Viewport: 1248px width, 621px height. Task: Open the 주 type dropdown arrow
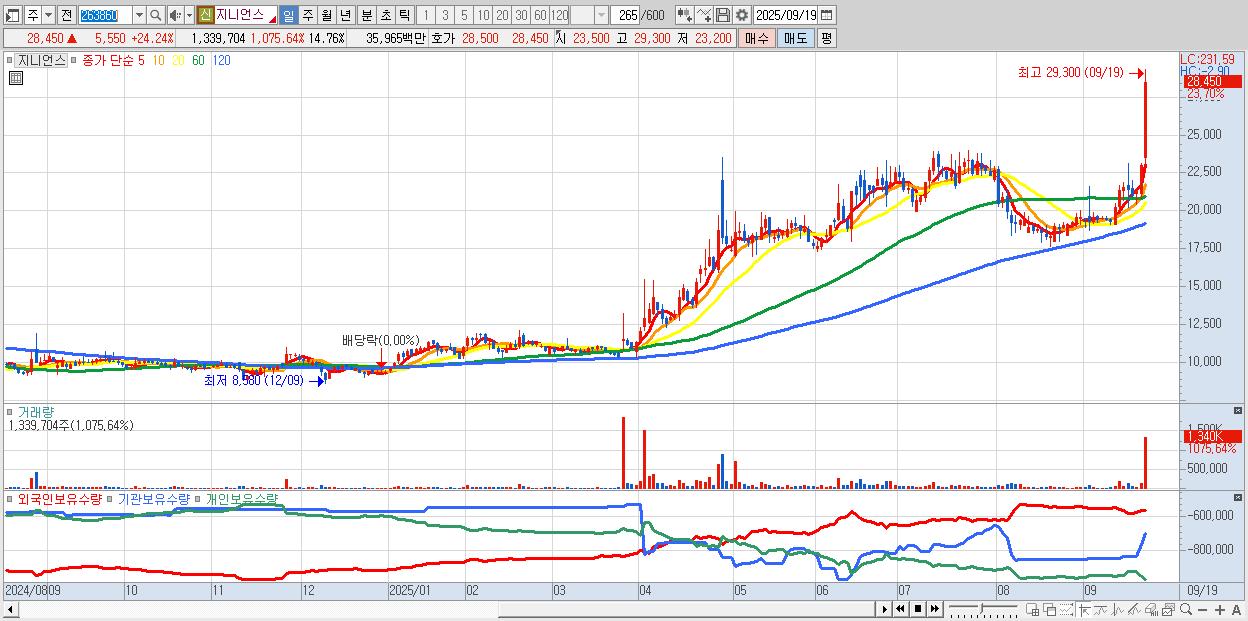pyautogui.click(x=47, y=15)
